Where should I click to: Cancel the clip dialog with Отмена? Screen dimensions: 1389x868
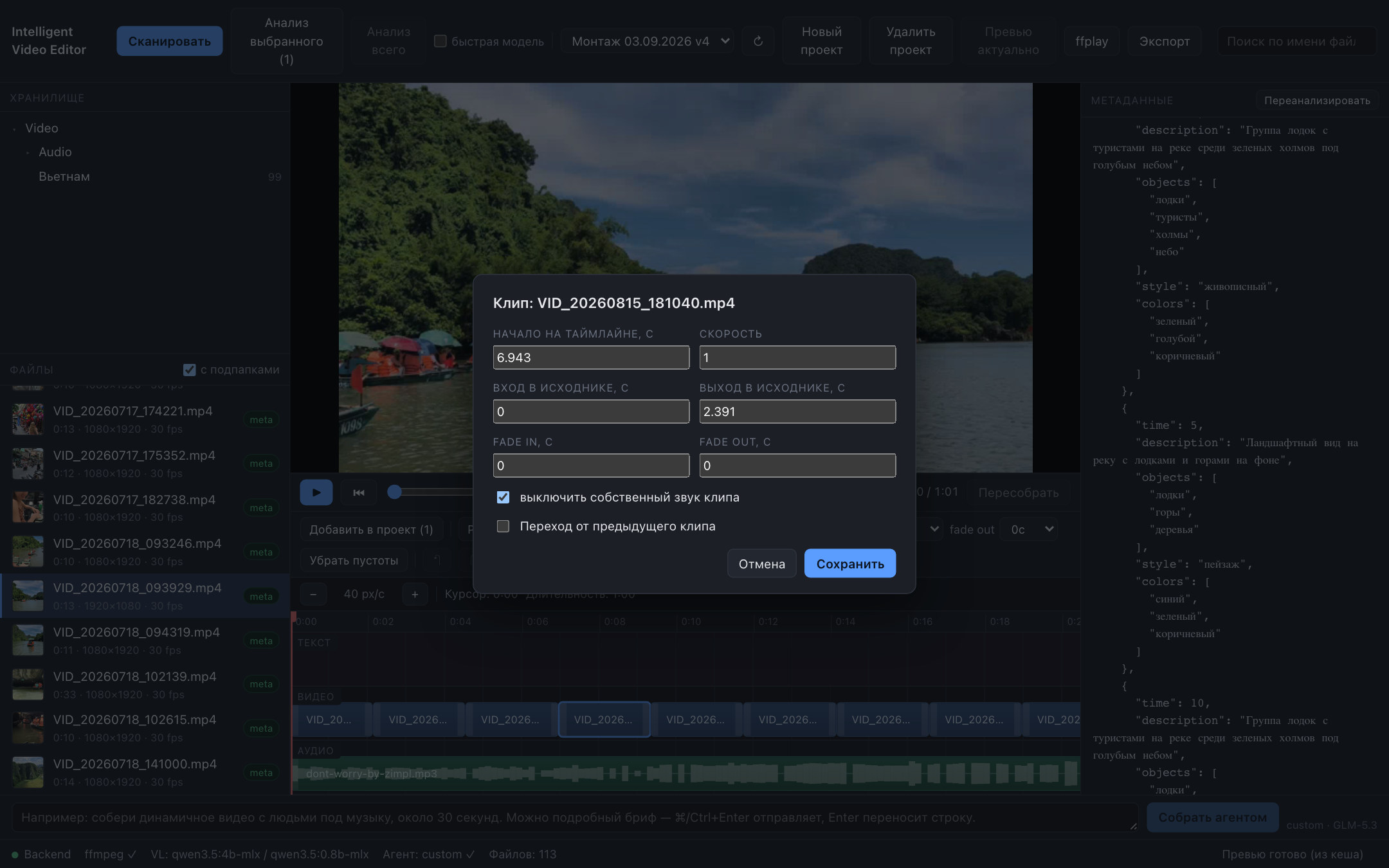click(762, 563)
